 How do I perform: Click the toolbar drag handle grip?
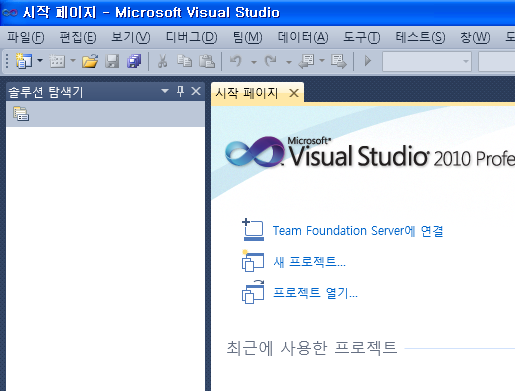(x=7, y=61)
